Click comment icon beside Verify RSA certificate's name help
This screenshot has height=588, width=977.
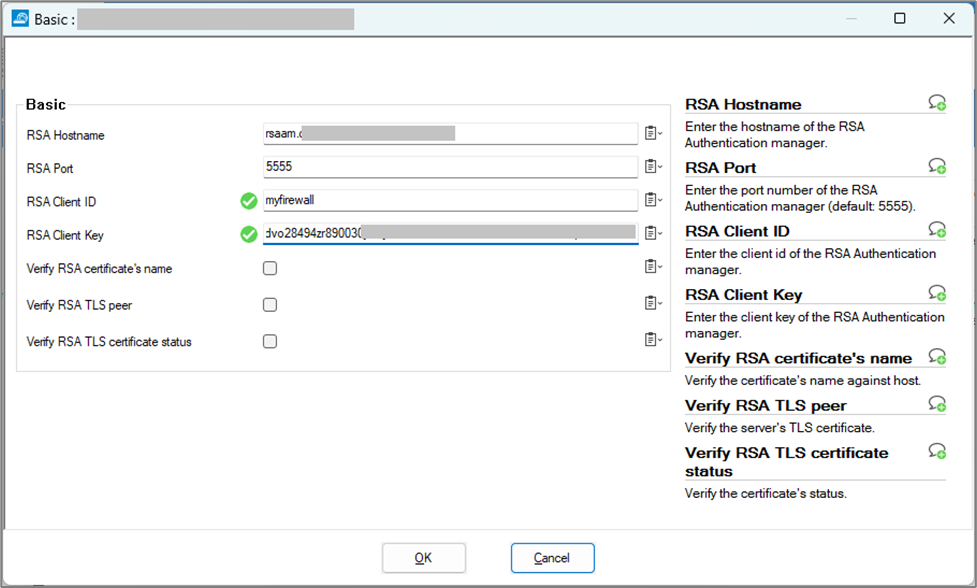coord(937,357)
